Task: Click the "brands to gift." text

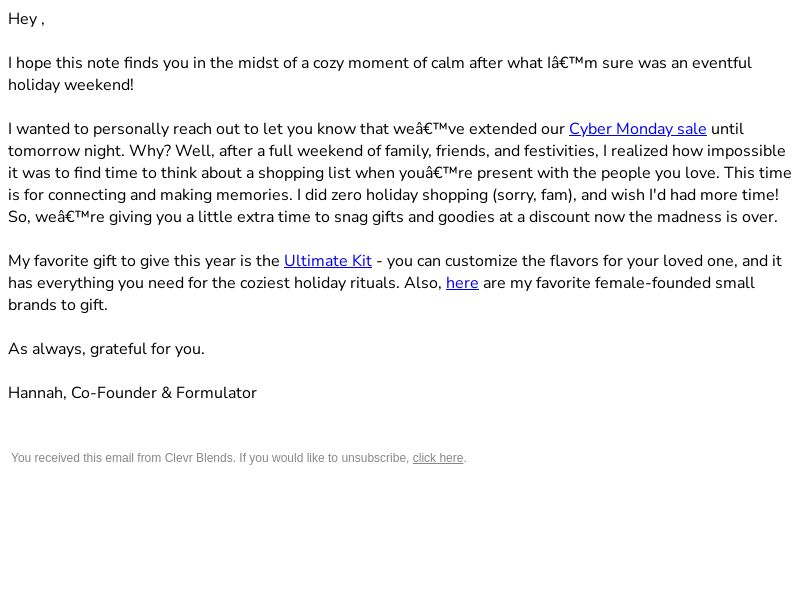Action: (x=58, y=305)
